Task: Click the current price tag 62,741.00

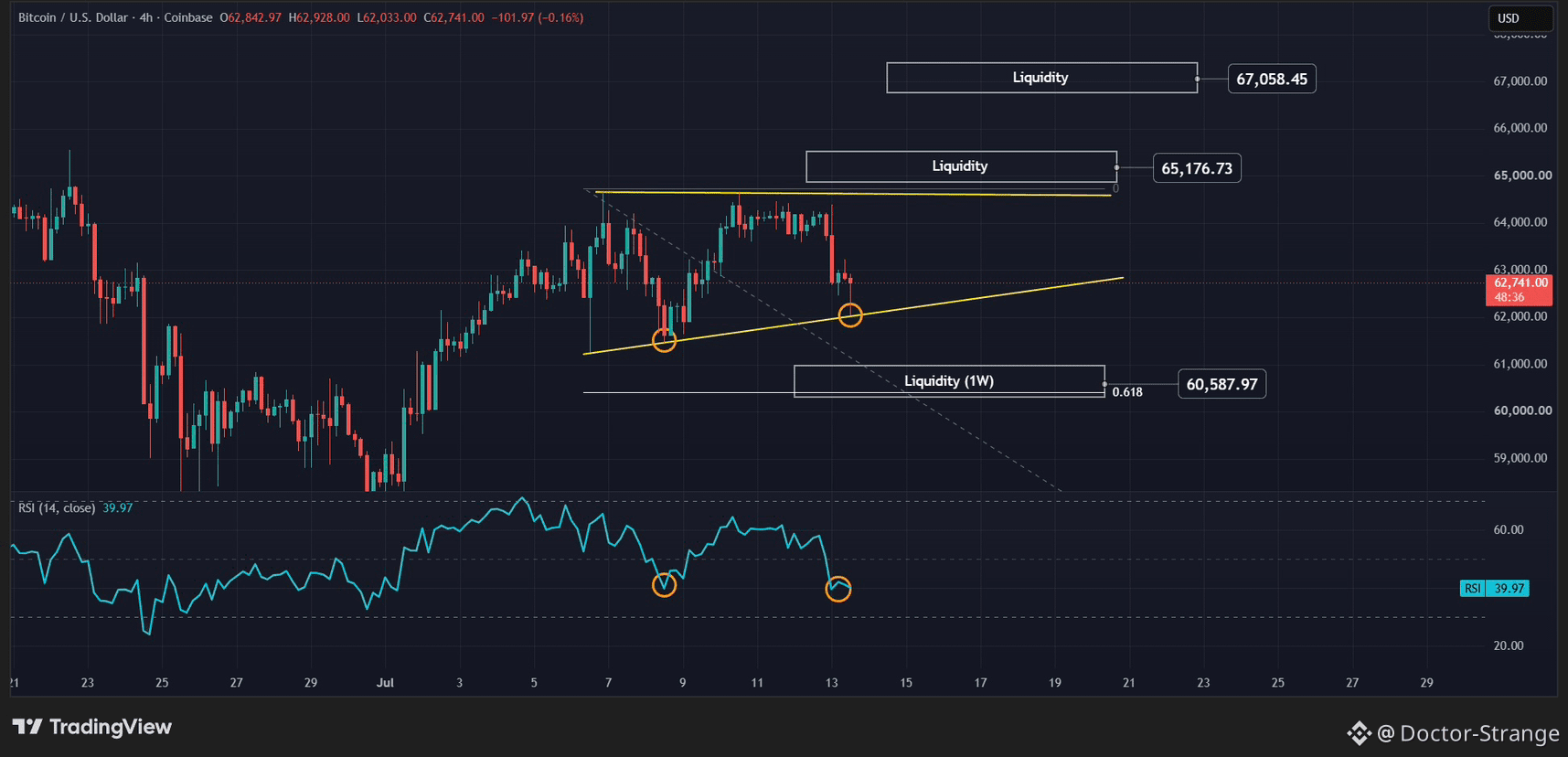Action: (1519, 290)
